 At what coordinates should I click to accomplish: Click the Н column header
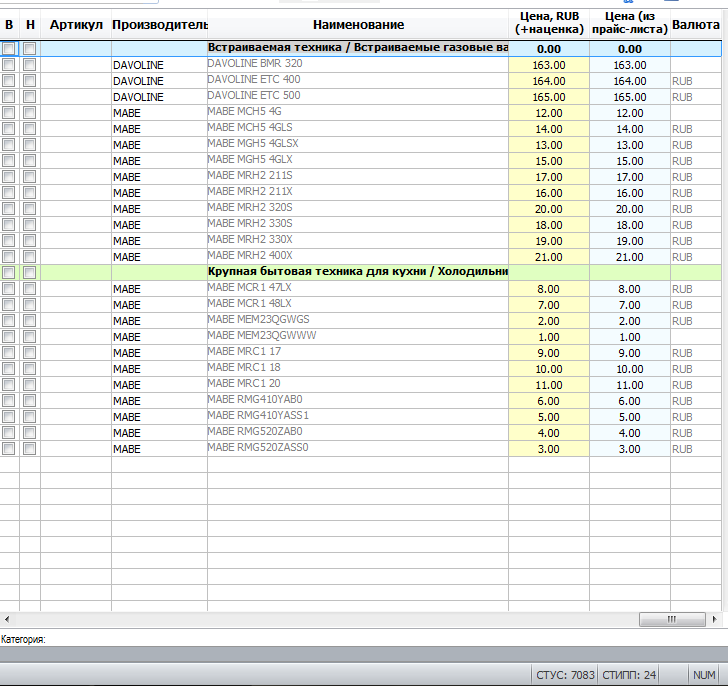pyautogui.click(x=30, y=25)
